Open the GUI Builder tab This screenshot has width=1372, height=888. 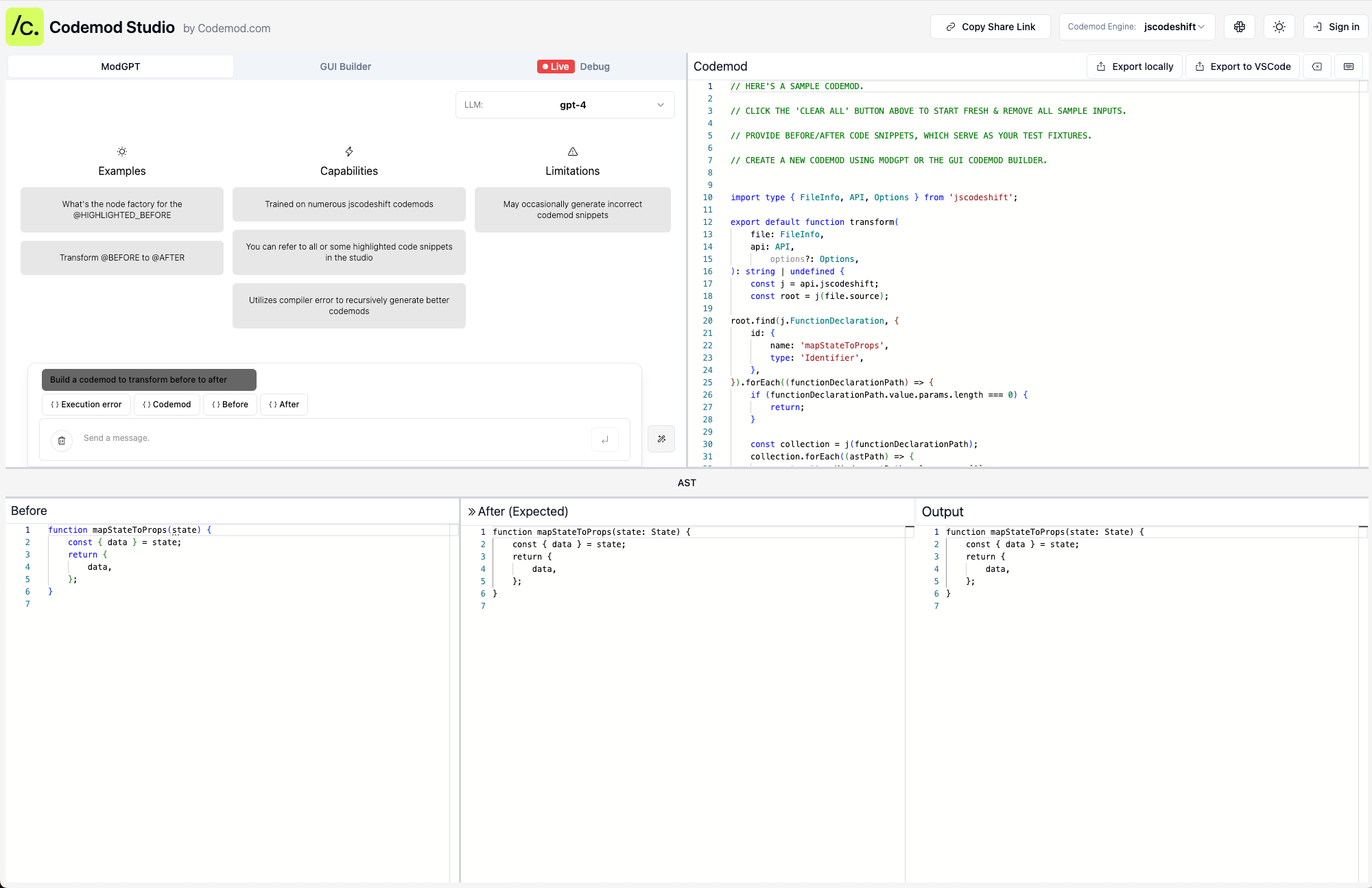coord(345,67)
